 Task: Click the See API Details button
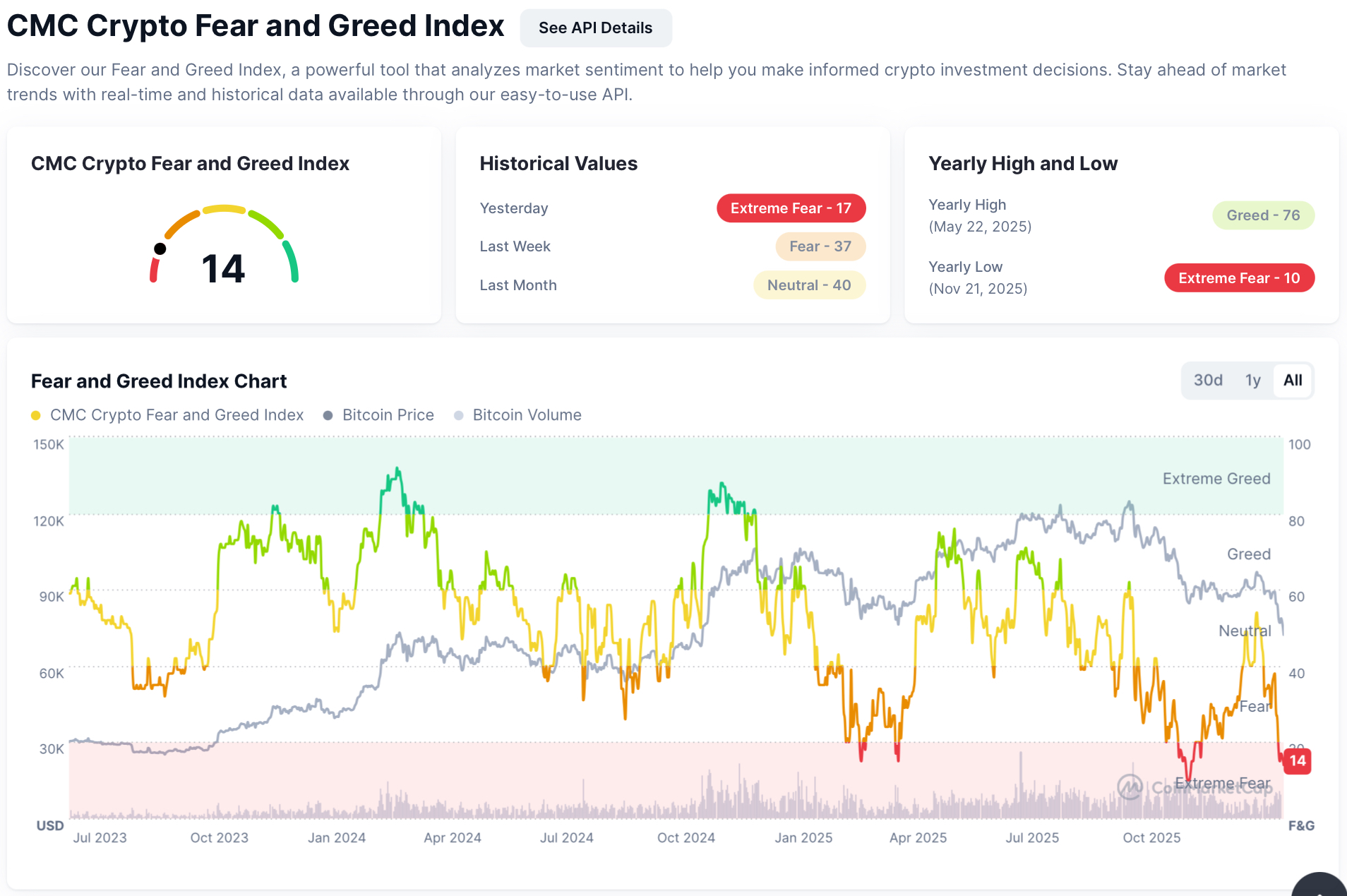595,28
